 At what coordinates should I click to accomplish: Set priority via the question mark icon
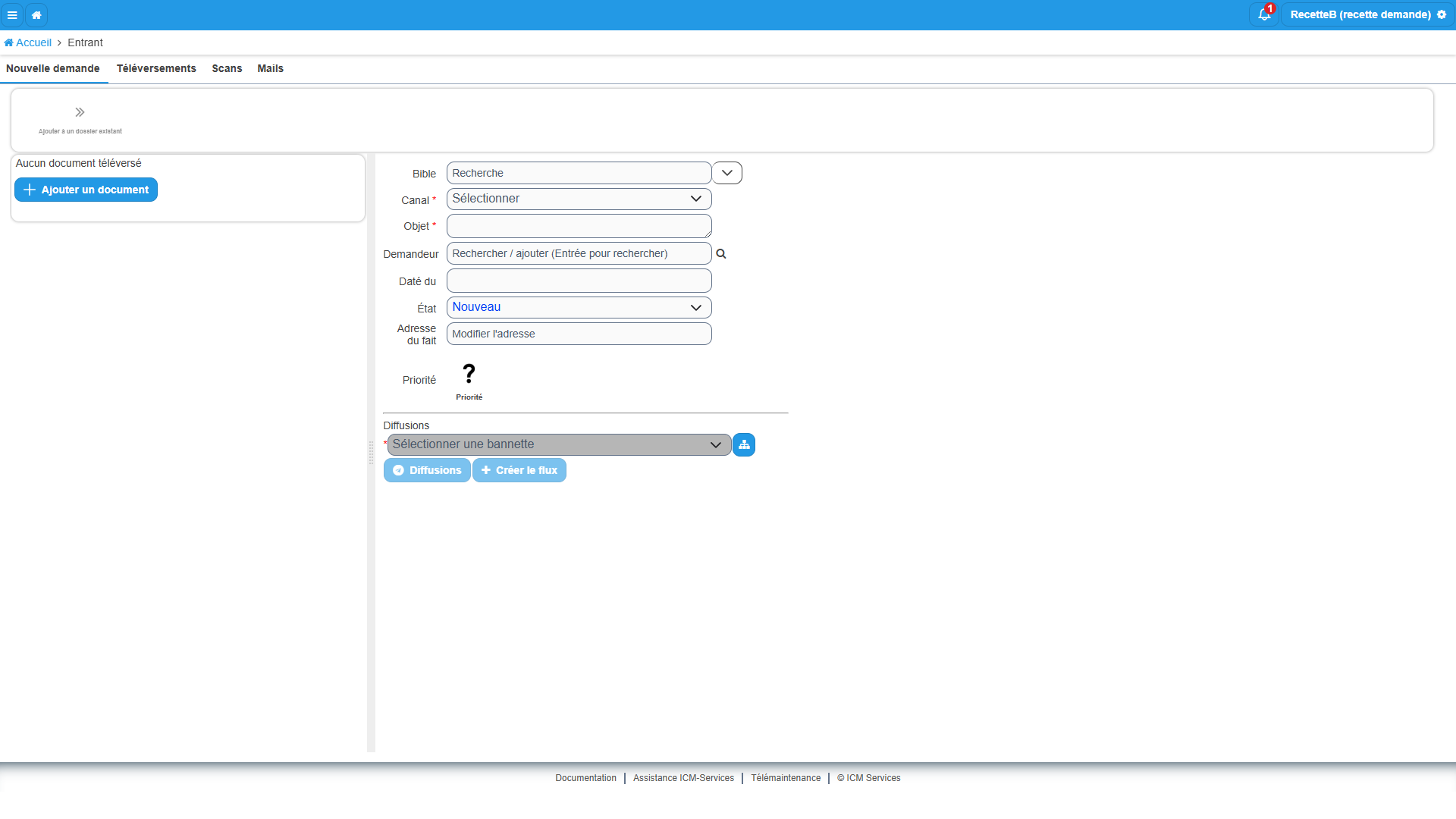[469, 374]
